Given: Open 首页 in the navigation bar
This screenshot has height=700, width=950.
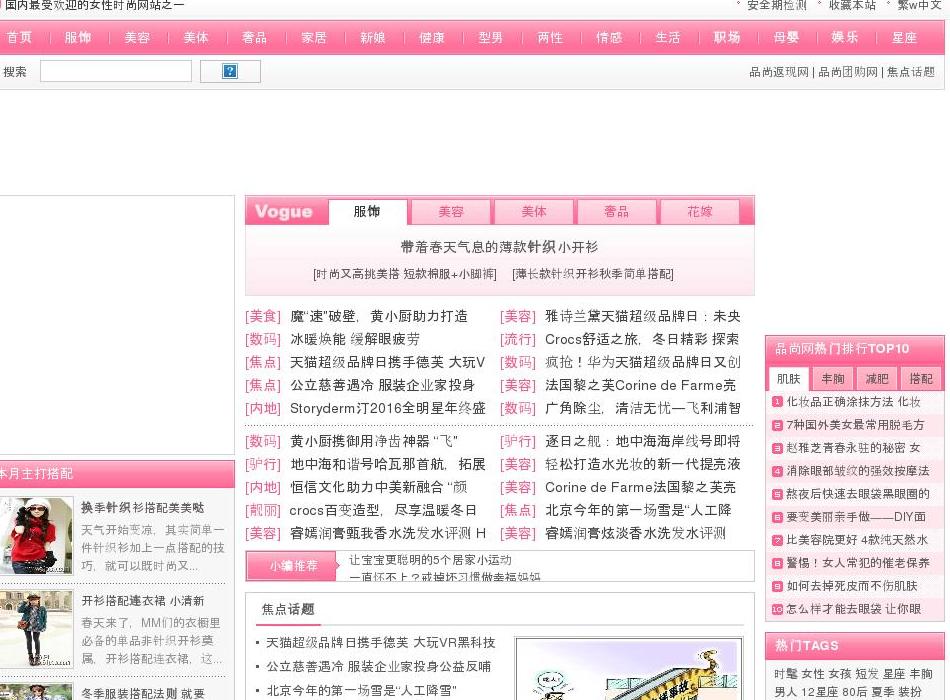Looking at the screenshot, I should pyautogui.click(x=19, y=38).
